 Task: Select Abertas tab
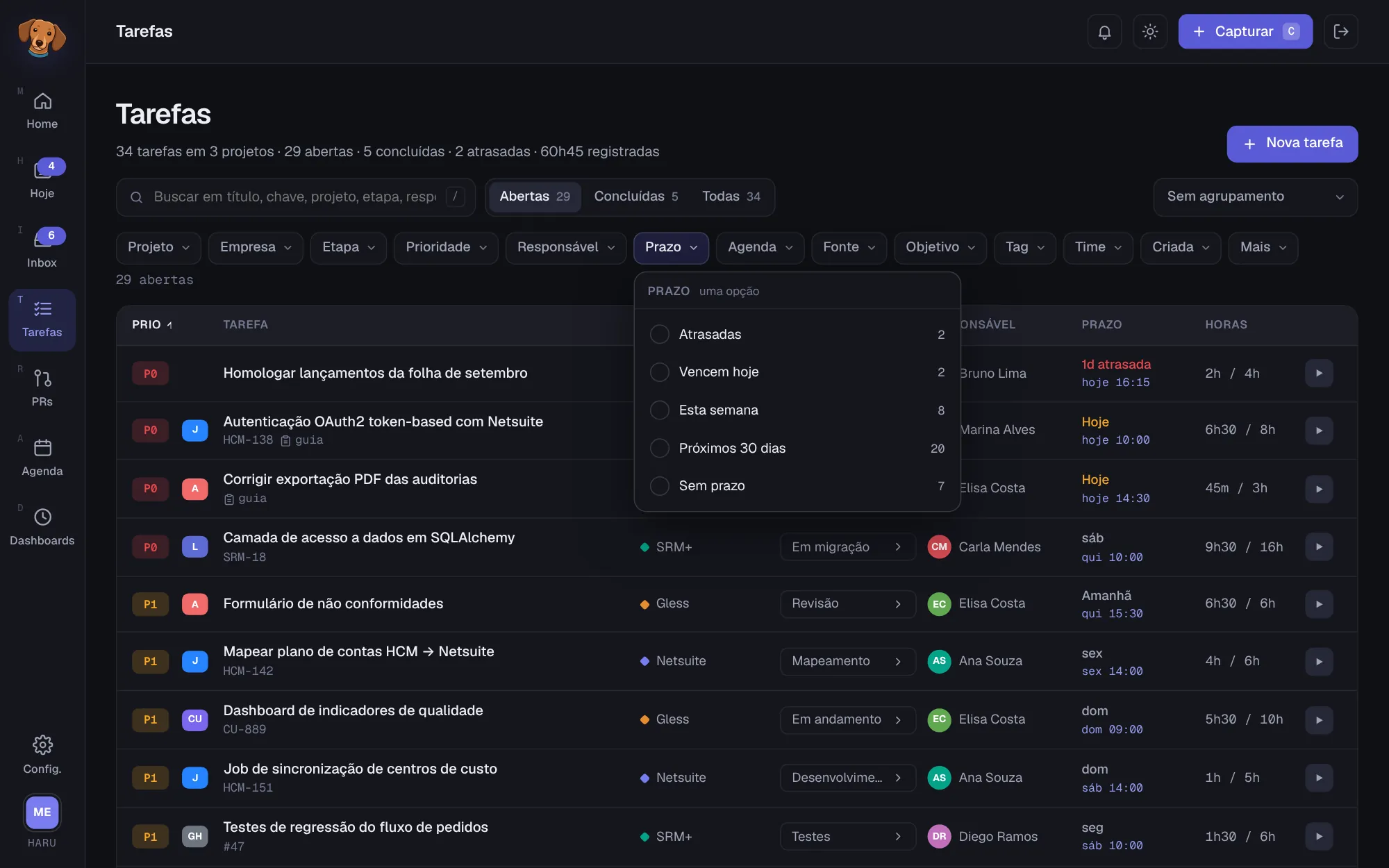535,197
